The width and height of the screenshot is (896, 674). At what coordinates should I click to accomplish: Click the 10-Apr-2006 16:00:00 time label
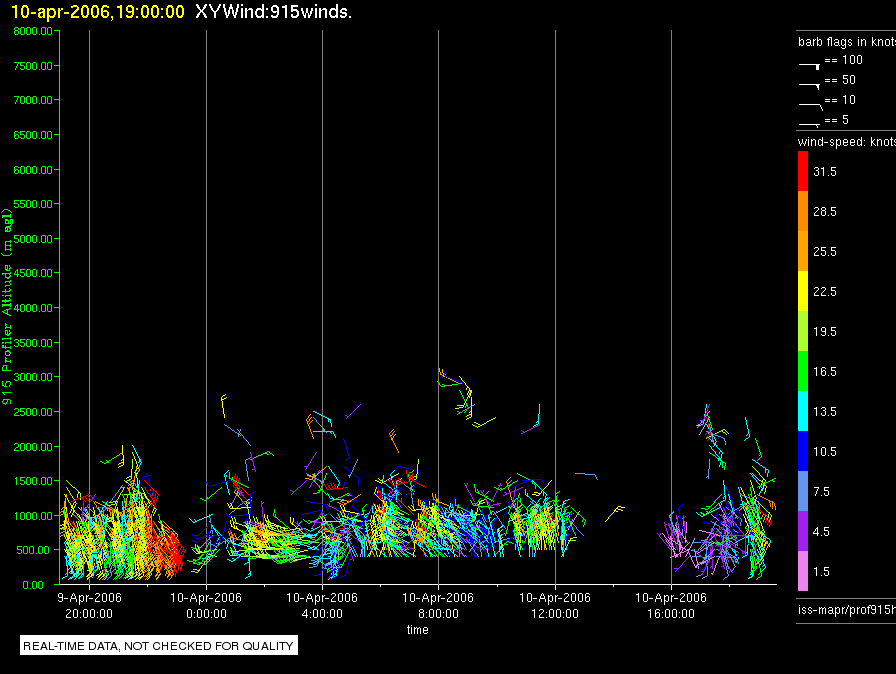(x=671, y=605)
